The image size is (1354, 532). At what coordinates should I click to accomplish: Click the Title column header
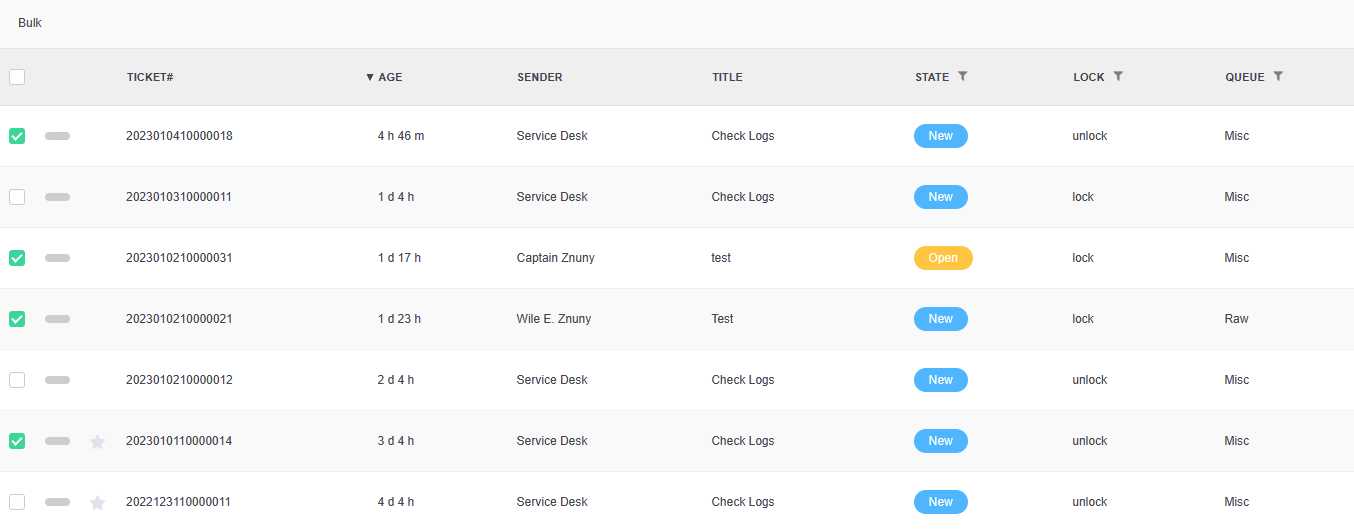coord(727,77)
